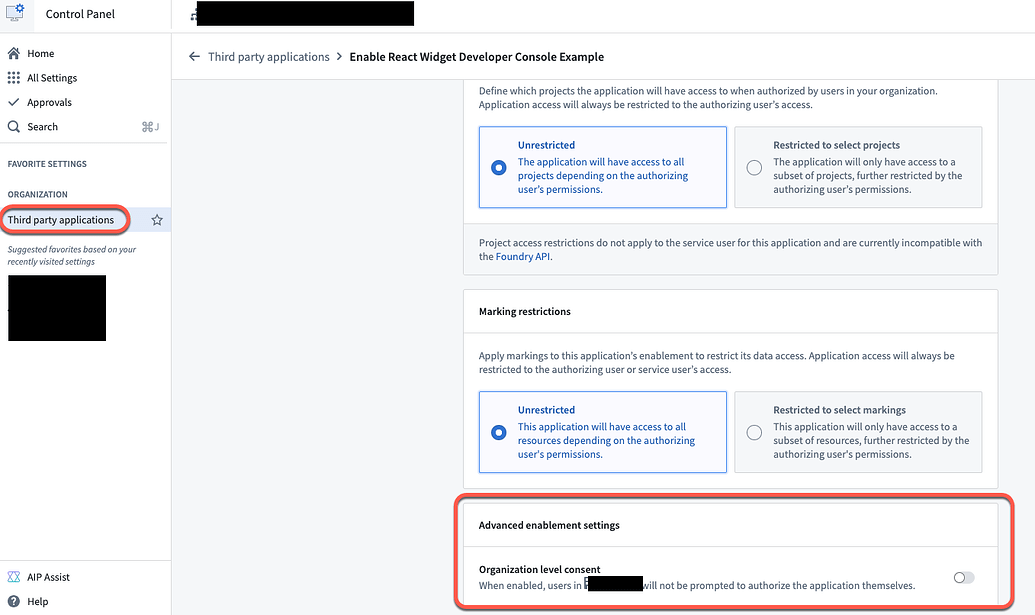Select Third party applications in the sidebar
The width and height of the screenshot is (1035, 615).
tap(62, 219)
